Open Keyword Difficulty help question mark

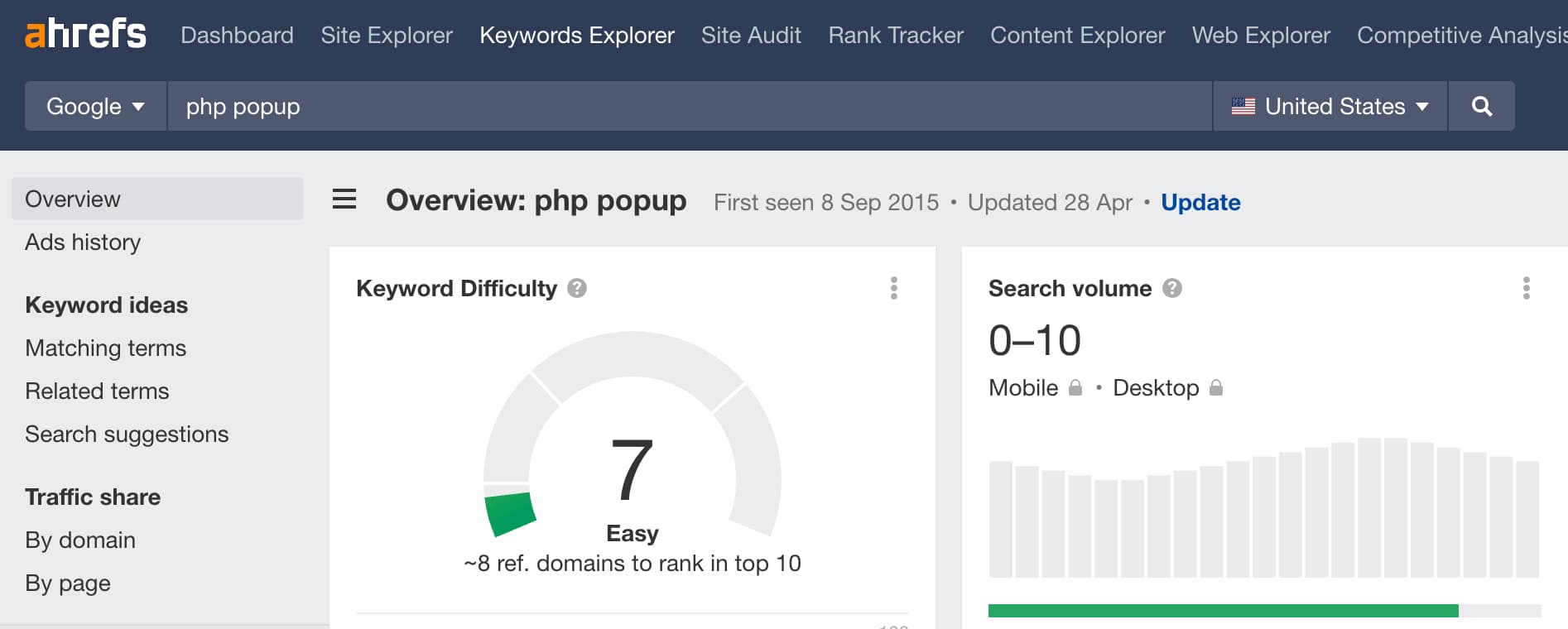[x=577, y=288]
